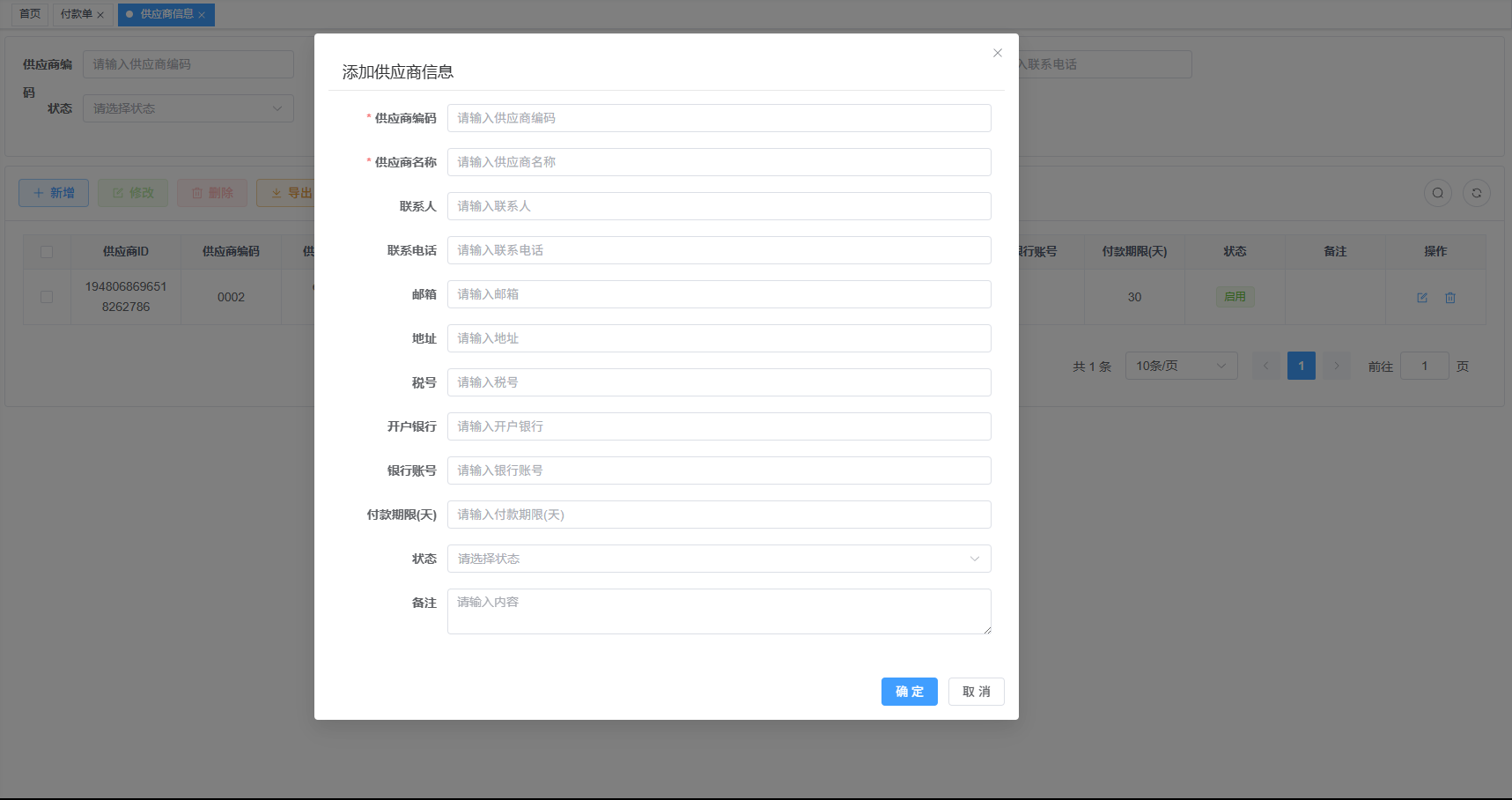
Task: Select the 新增 plus toolbar button
Action: point(53,192)
